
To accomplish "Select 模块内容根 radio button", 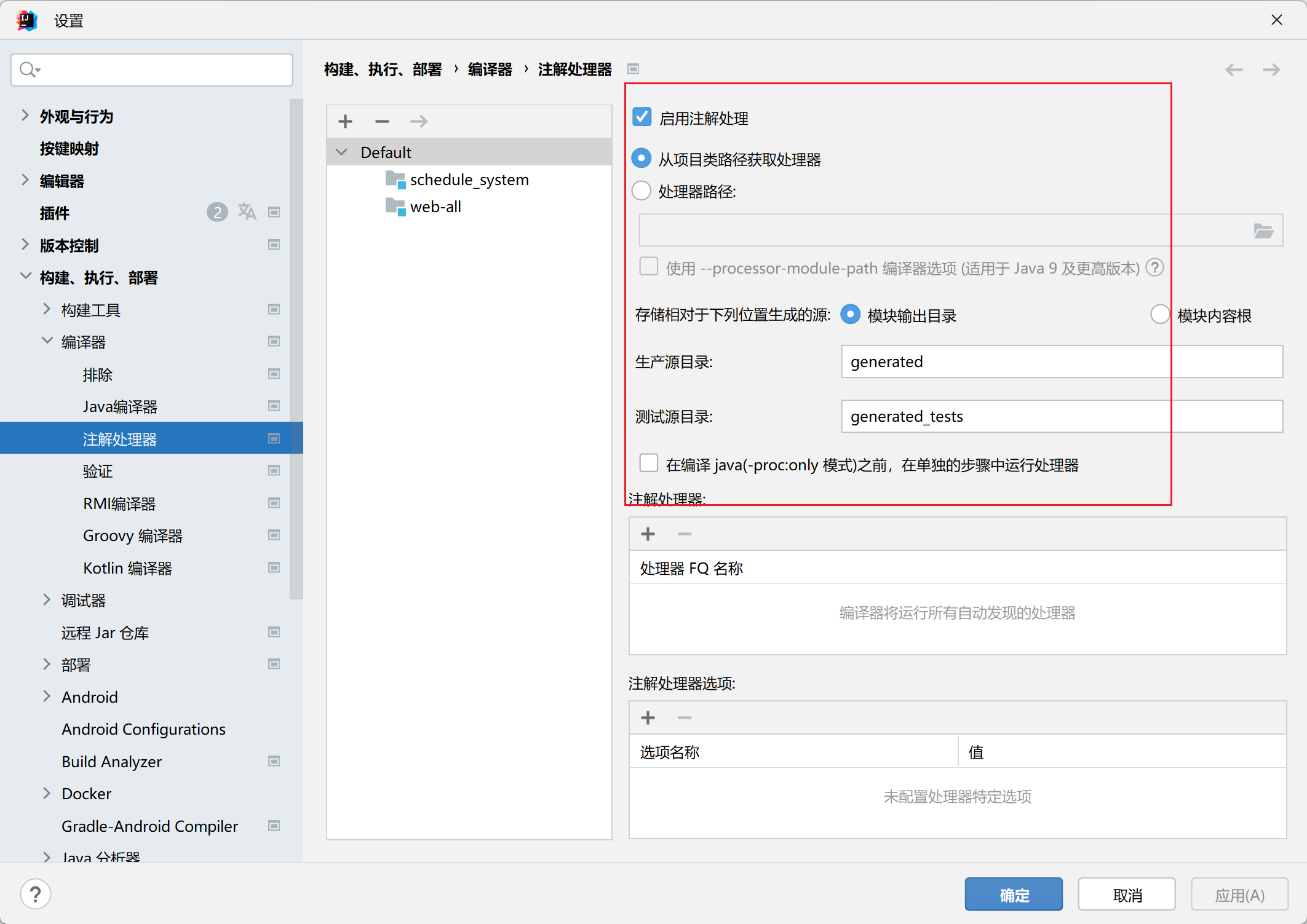I will pos(1160,314).
